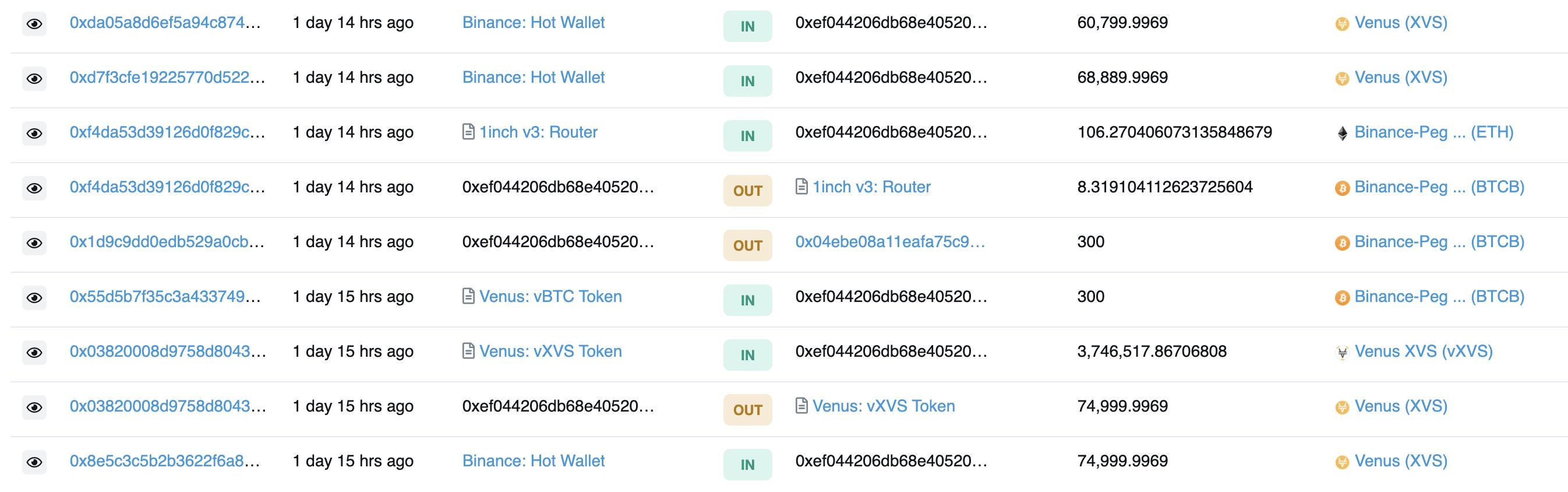
Task: Open transaction hash 0xd7f3cfe19225770d522
Action: click(x=167, y=78)
